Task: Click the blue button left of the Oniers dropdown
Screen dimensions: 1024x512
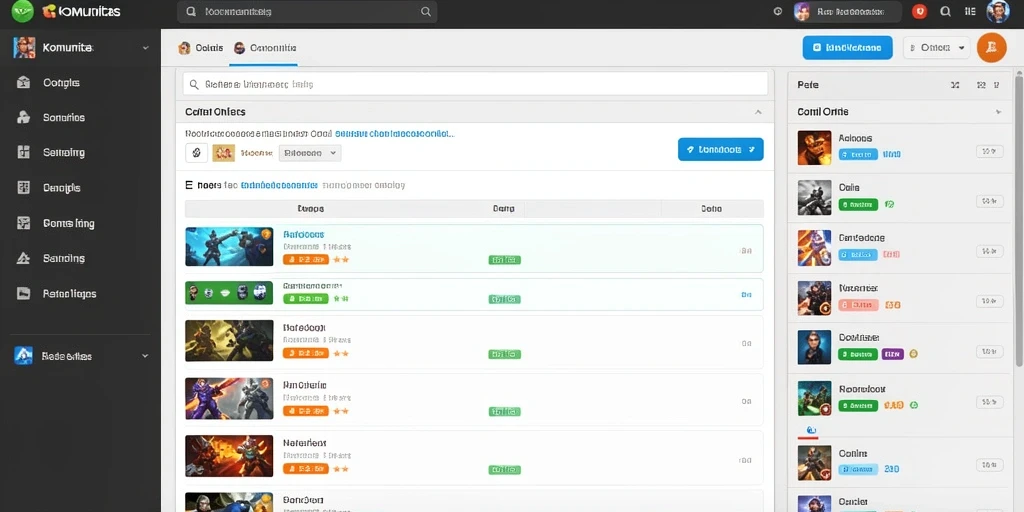Action: (x=847, y=48)
